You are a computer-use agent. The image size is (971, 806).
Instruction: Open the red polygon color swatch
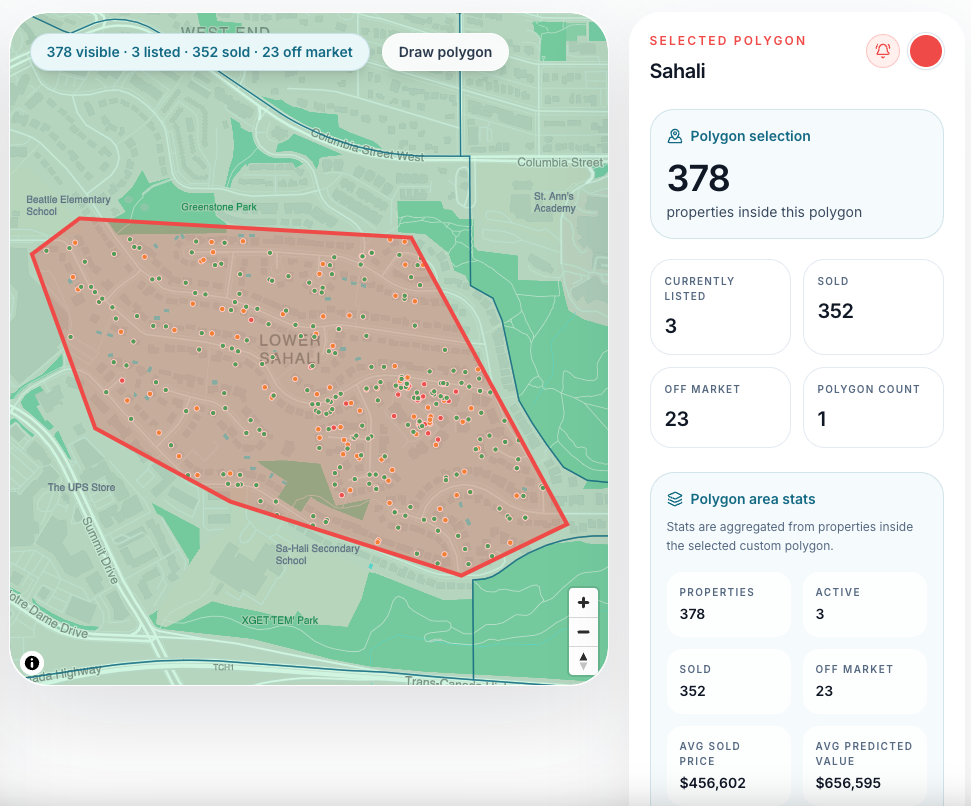925,51
